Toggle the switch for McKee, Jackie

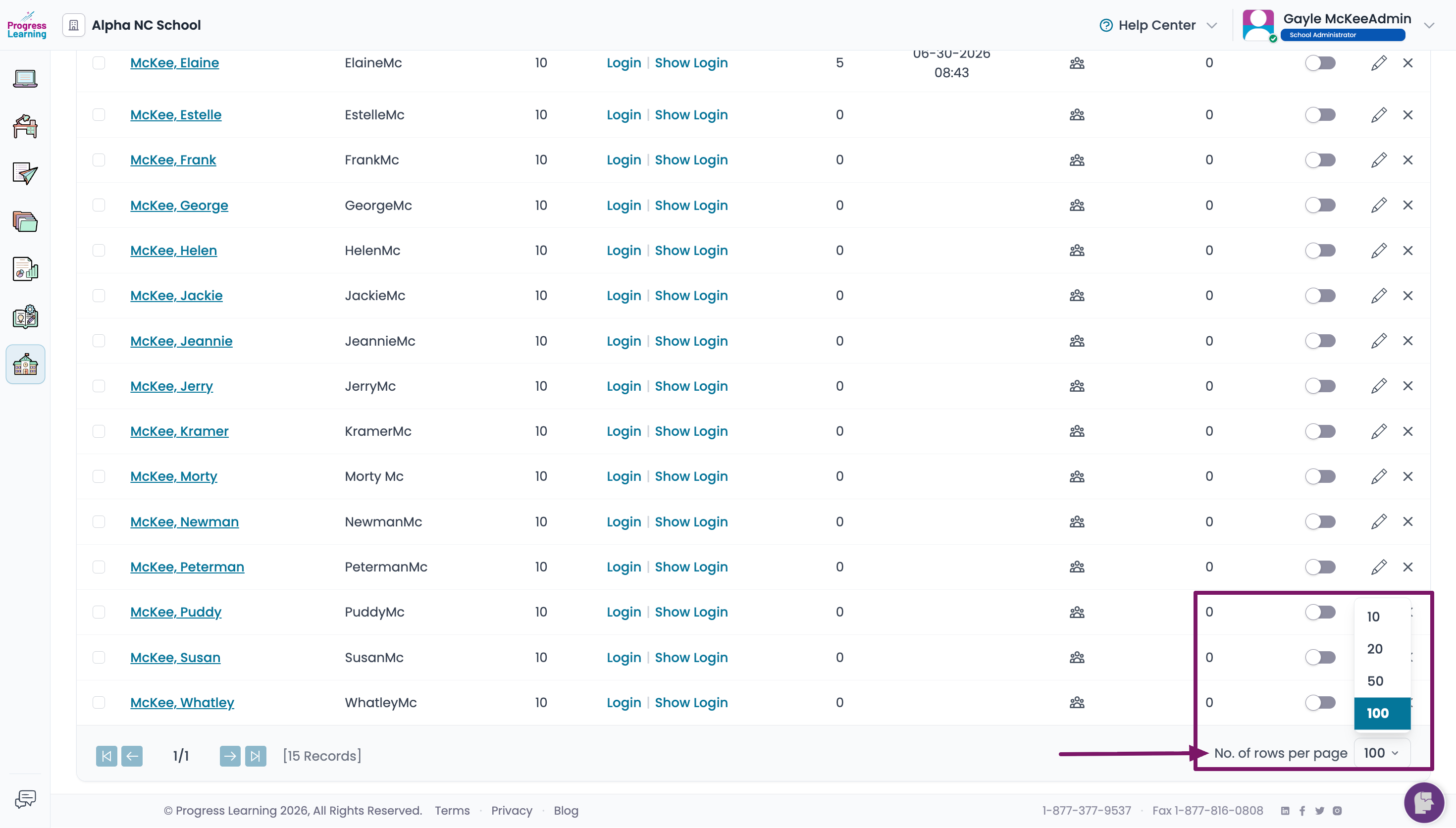pyautogui.click(x=1320, y=296)
